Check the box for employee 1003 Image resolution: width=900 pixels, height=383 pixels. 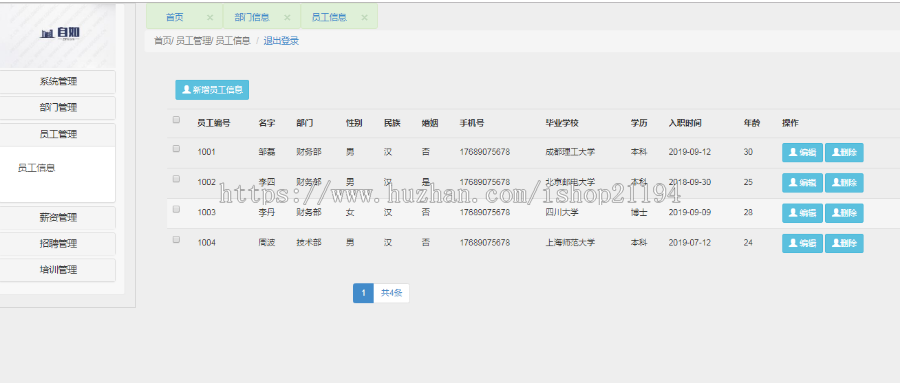[176, 209]
